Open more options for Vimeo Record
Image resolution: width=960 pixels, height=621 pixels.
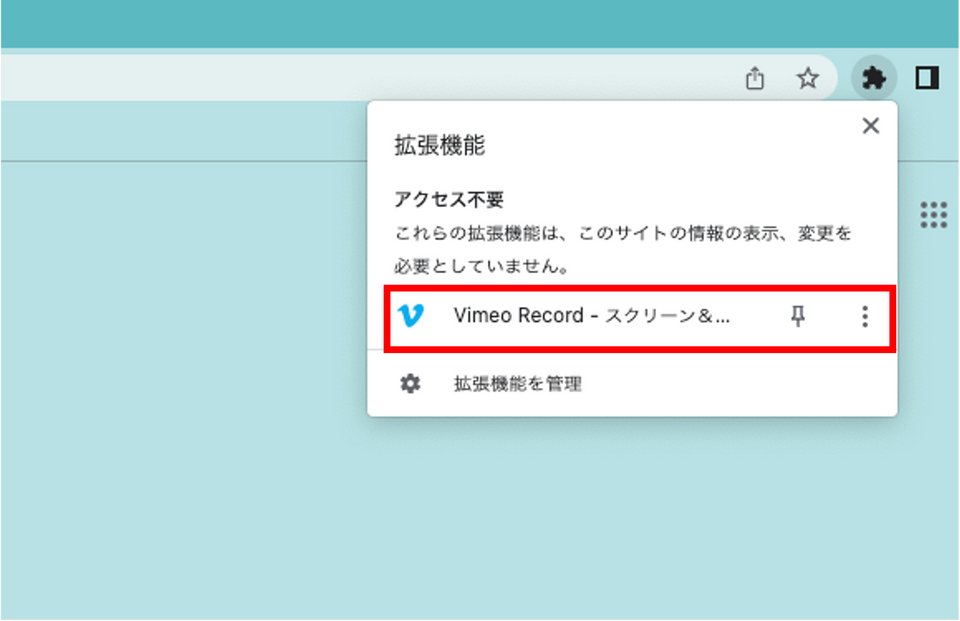pos(864,317)
